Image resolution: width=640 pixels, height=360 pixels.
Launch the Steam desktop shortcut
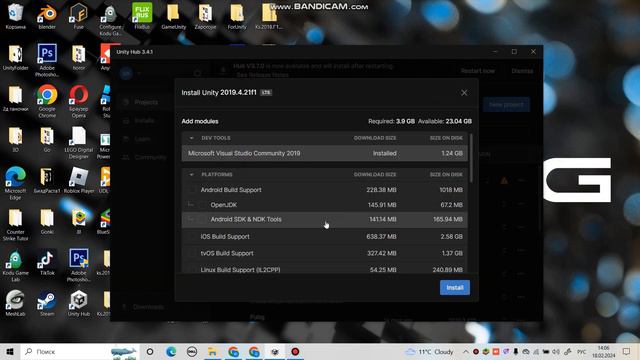[47, 303]
